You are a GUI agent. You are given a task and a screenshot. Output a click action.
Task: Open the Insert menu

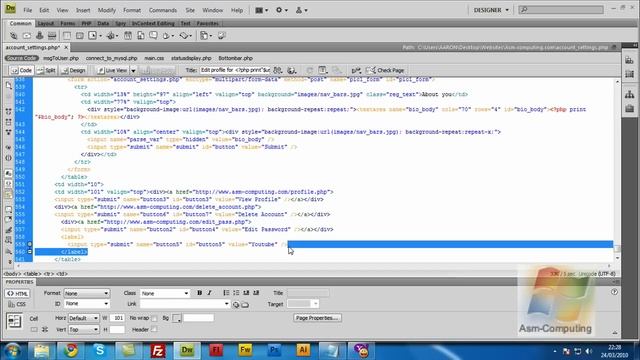click(83, 10)
